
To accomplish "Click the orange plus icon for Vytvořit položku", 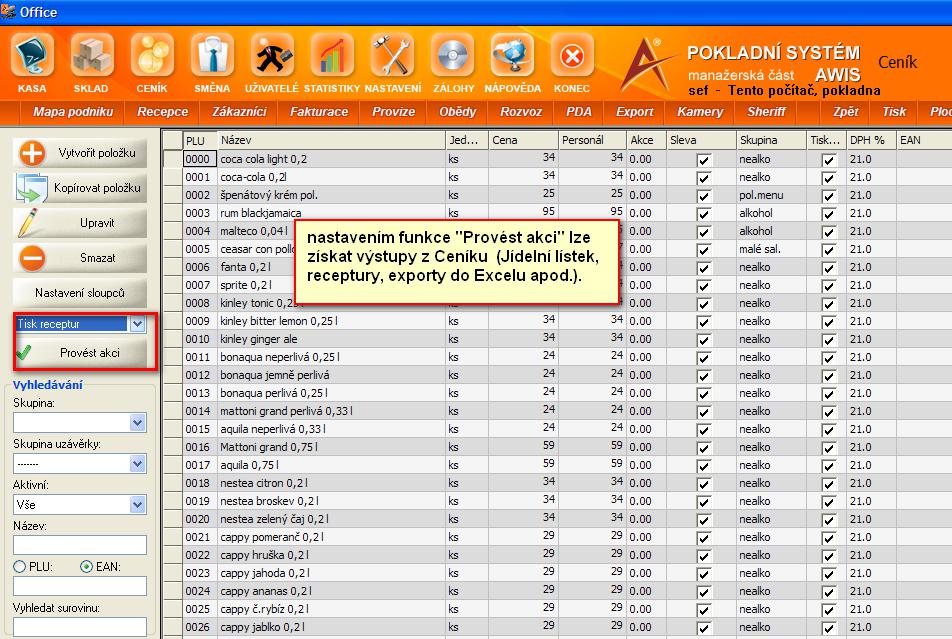I will pyautogui.click(x=32, y=153).
